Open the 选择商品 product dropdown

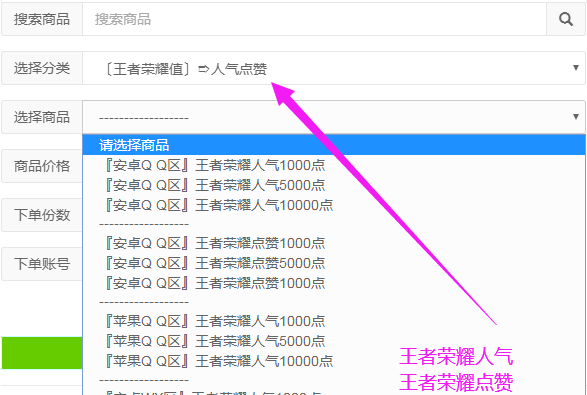(334, 117)
